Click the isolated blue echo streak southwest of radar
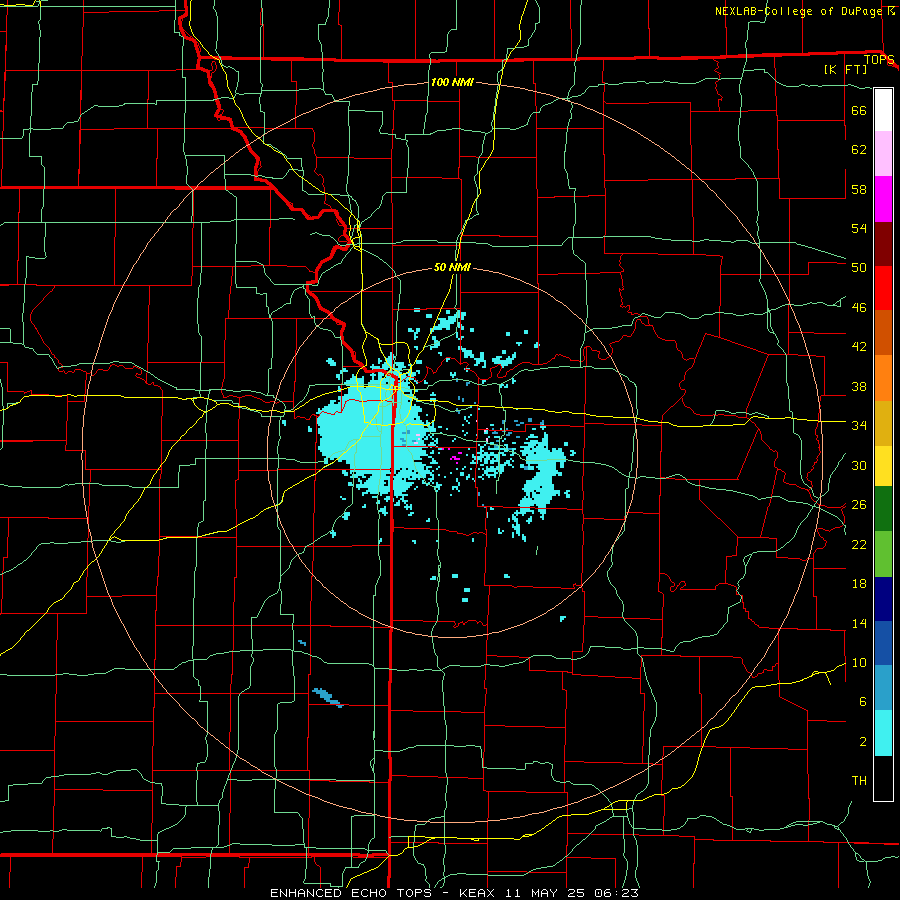This screenshot has width=900, height=900. click(328, 697)
